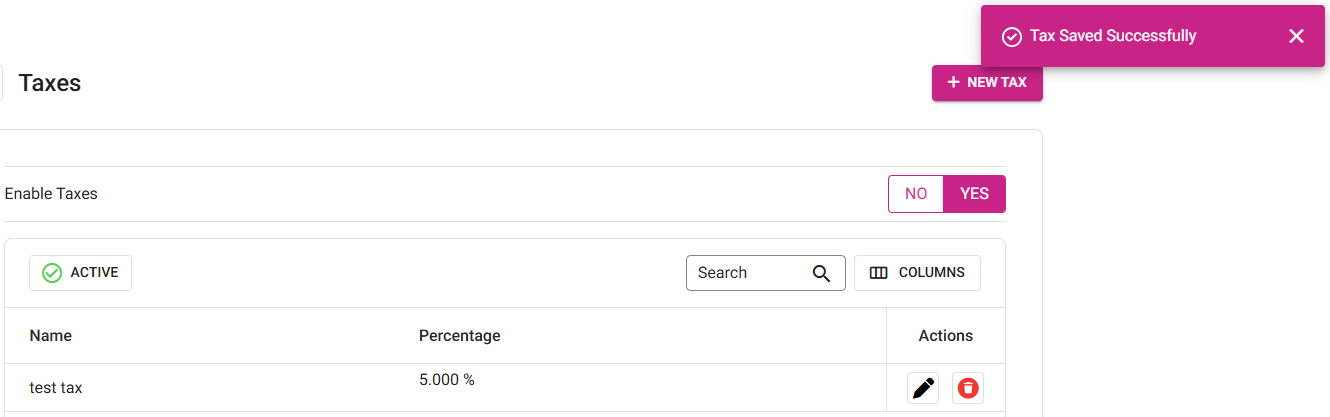This screenshot has height=417, width=1330.
Task: Click the magnifying glass search icon
Action: pos(822,273)
